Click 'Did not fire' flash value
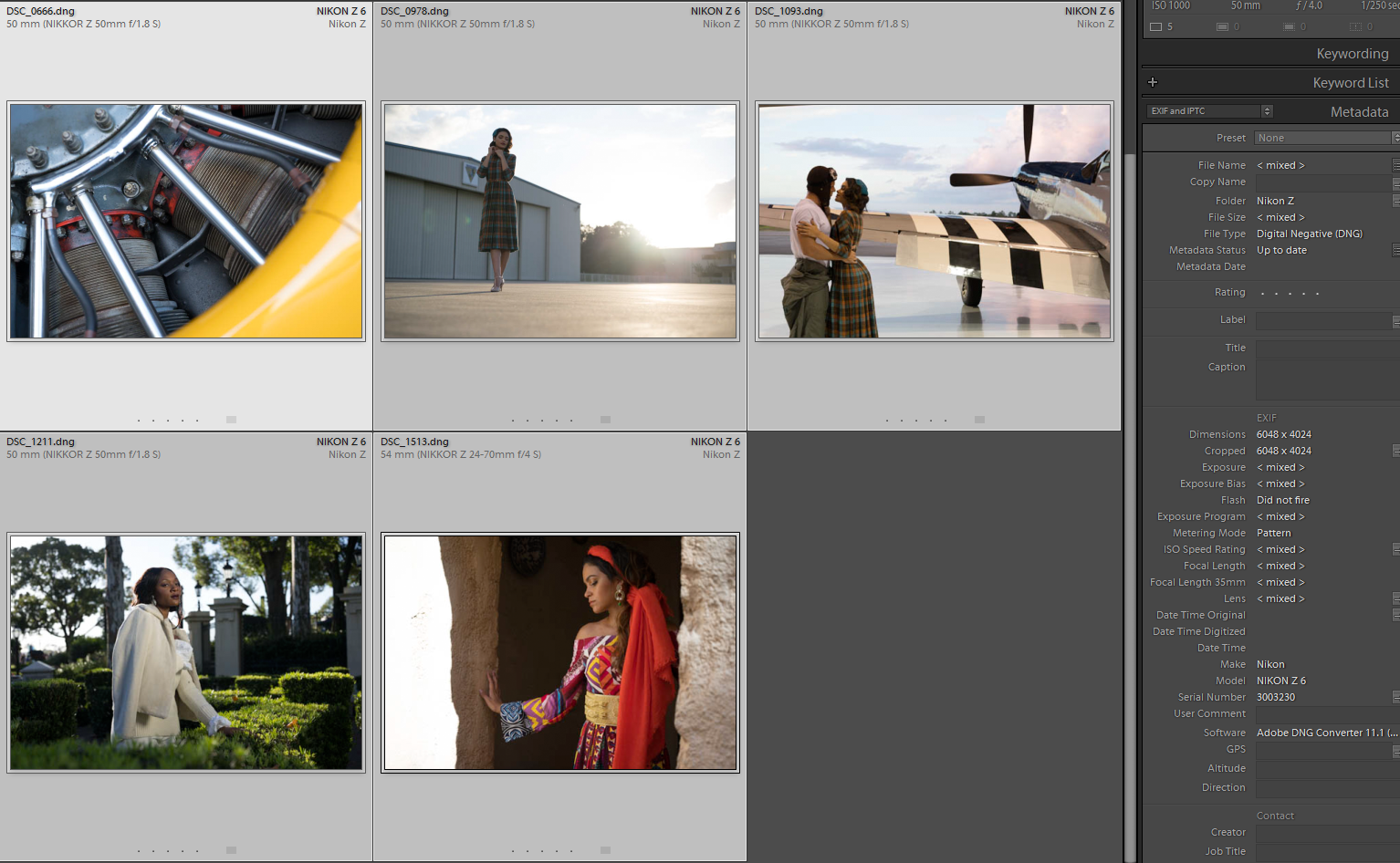 tap(1282, 500)
